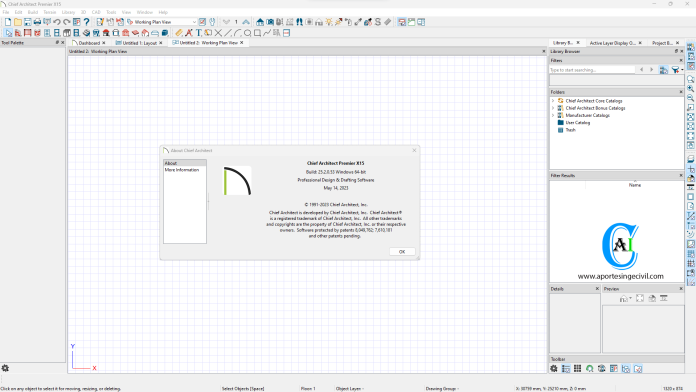Expand Chief Architect Core Catalogs folder
Viewport: 696px width, 392px height.
coord(553,101)
